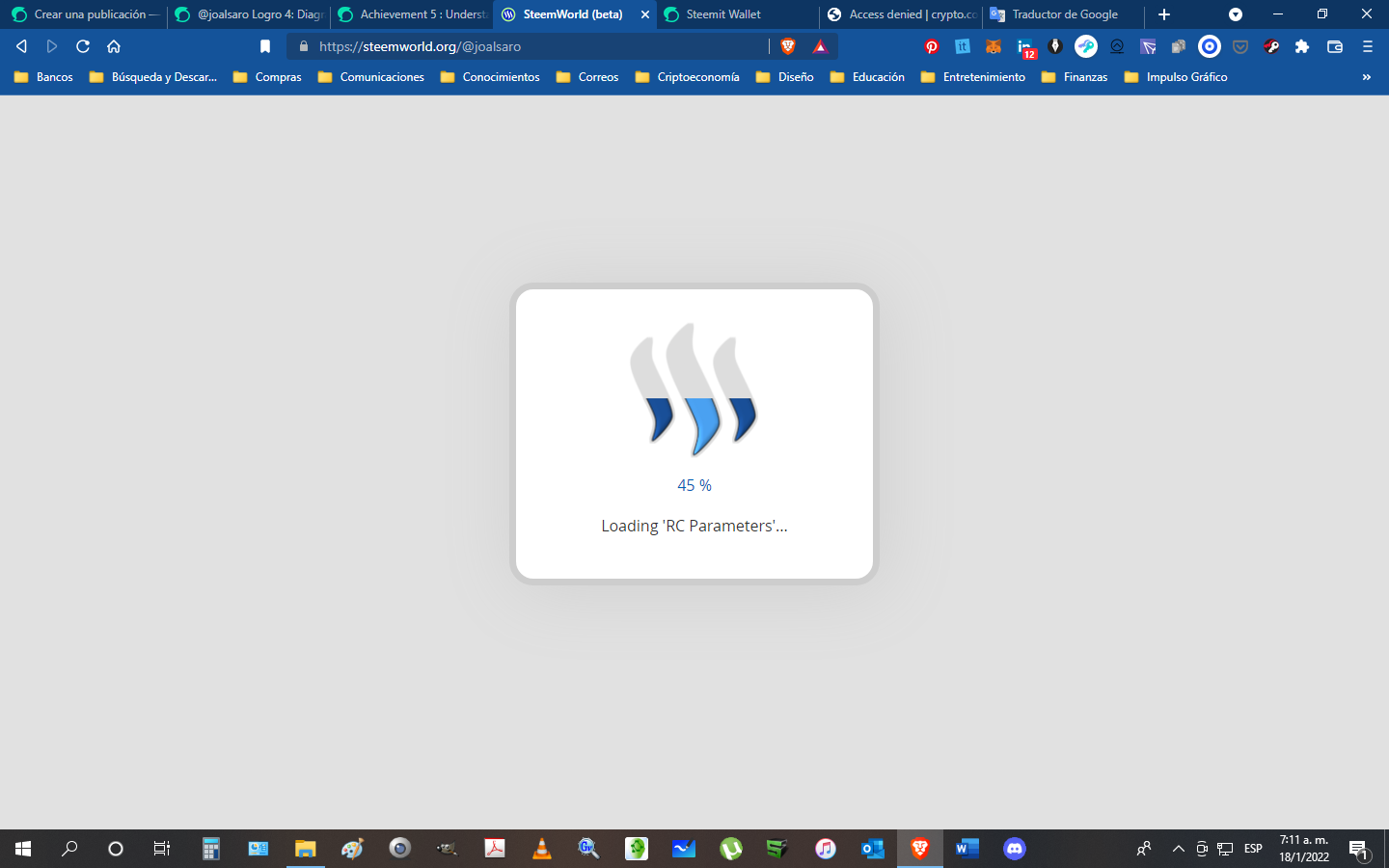
Task: Open the Comunicaciones bookmarks folder
Action: (371, 77)
